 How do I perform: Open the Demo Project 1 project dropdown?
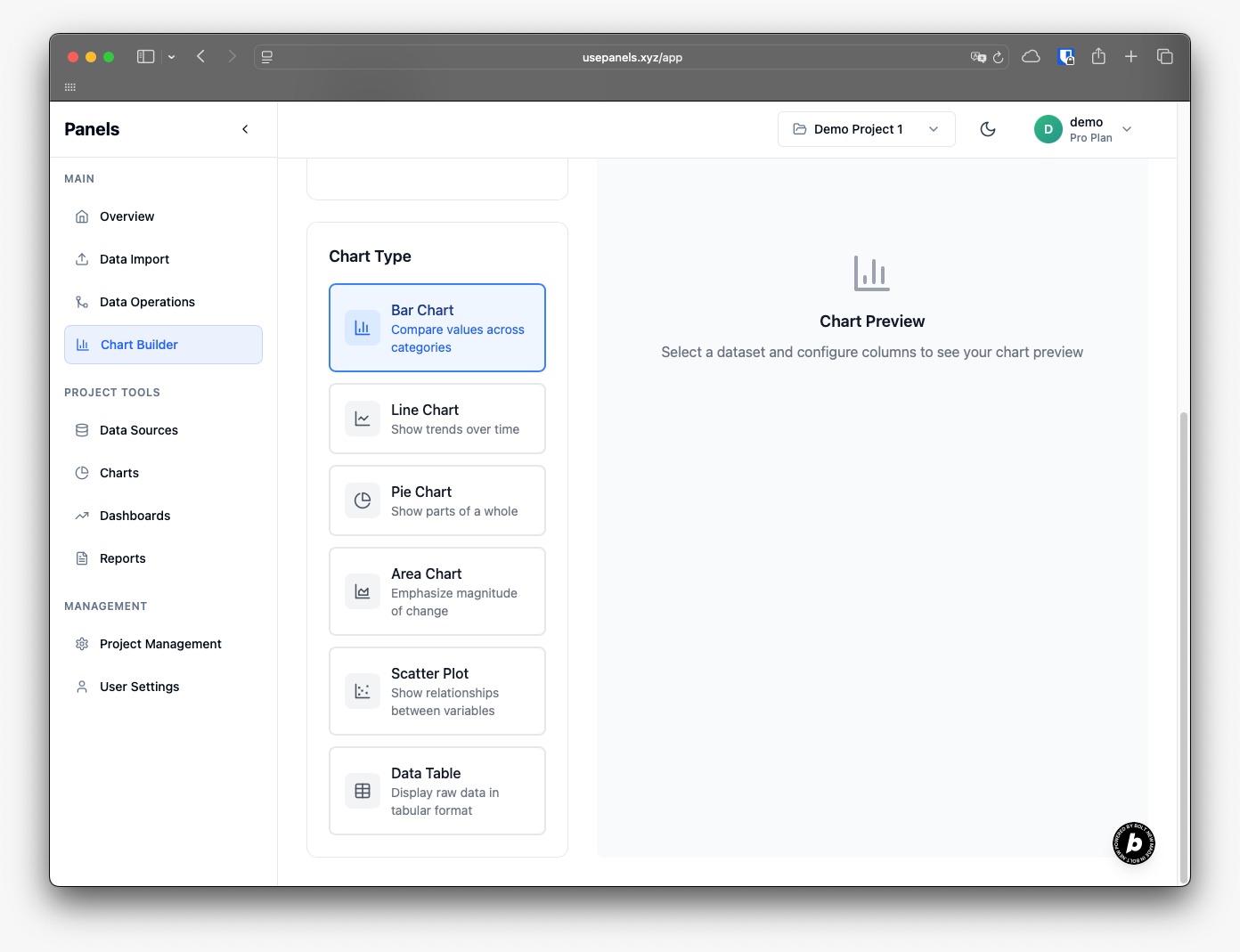tap(867, 129)
